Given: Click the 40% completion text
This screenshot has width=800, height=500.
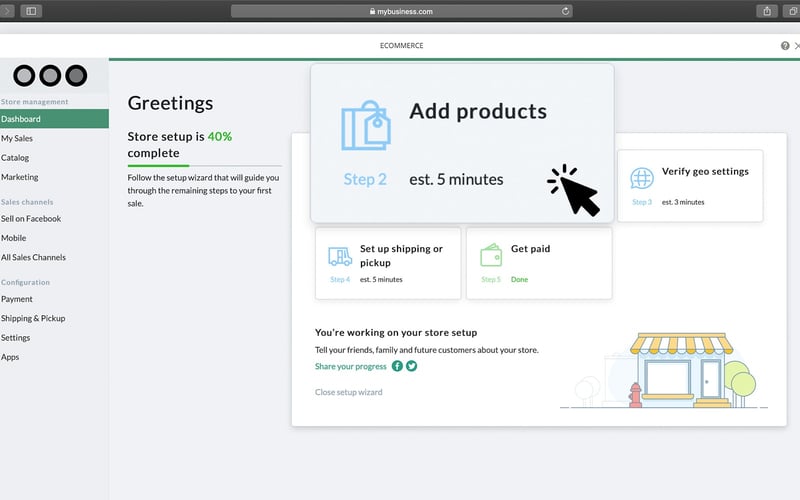Looking at the screenshot, I should click(219, 136).
